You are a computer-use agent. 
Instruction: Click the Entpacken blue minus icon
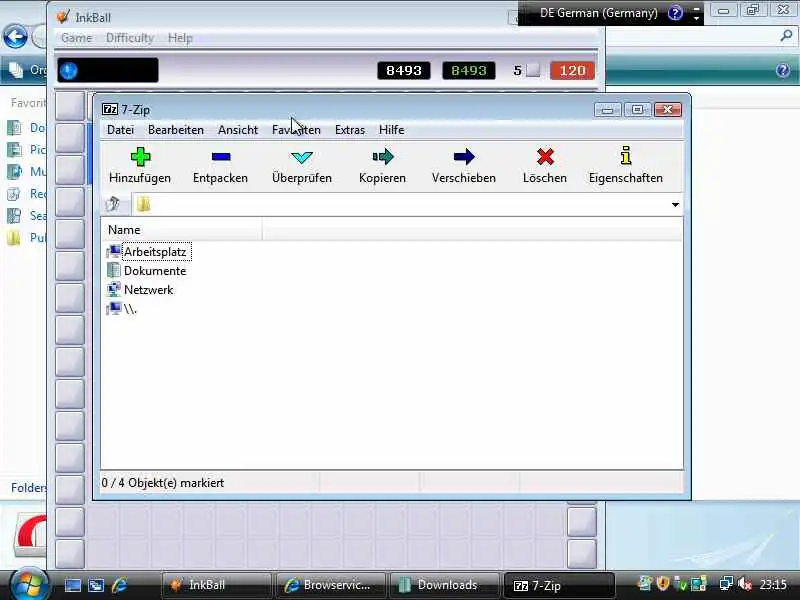tap(221, 157)
